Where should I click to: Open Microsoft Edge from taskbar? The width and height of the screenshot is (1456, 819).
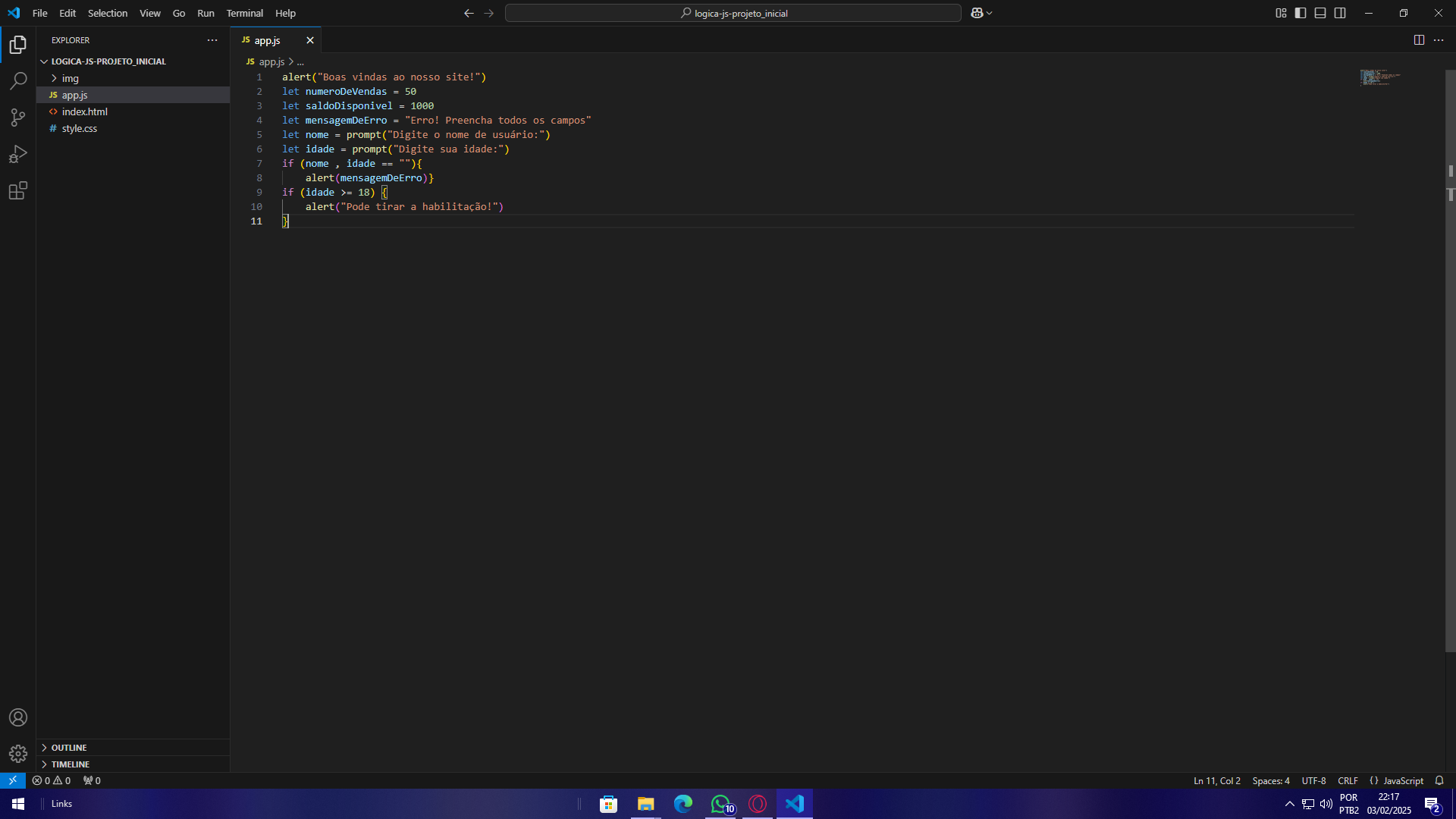[x=682, y=804]
